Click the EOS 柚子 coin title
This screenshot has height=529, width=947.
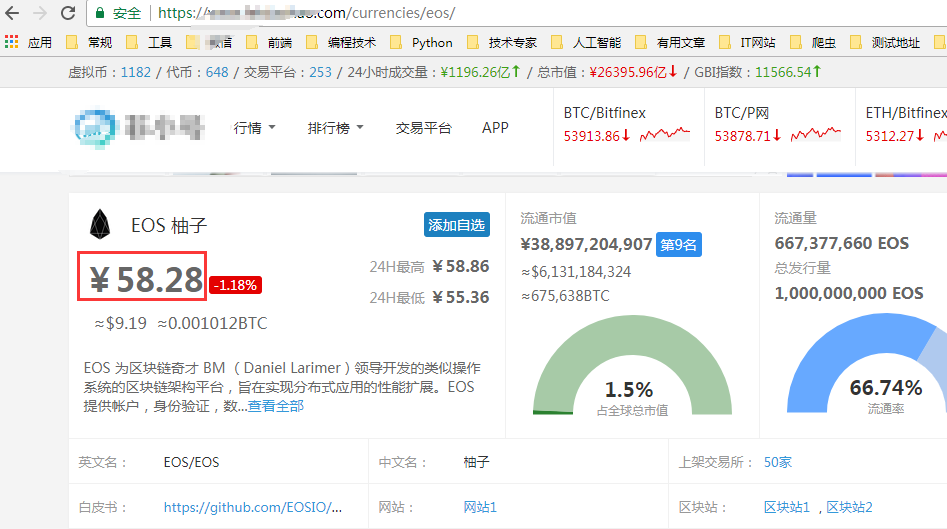coord(169,225)
